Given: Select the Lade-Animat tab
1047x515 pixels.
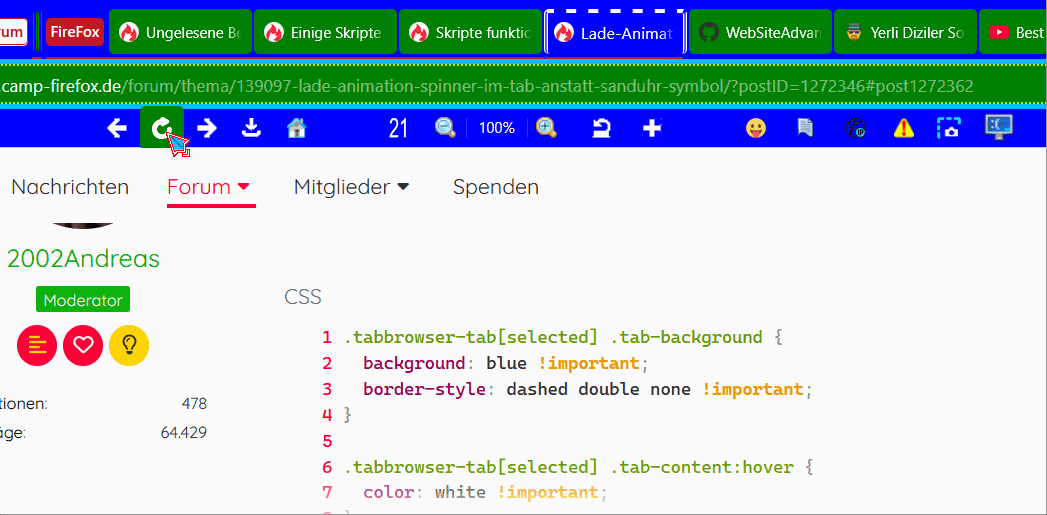Looking at the screenshot, I should coord(615,32).
